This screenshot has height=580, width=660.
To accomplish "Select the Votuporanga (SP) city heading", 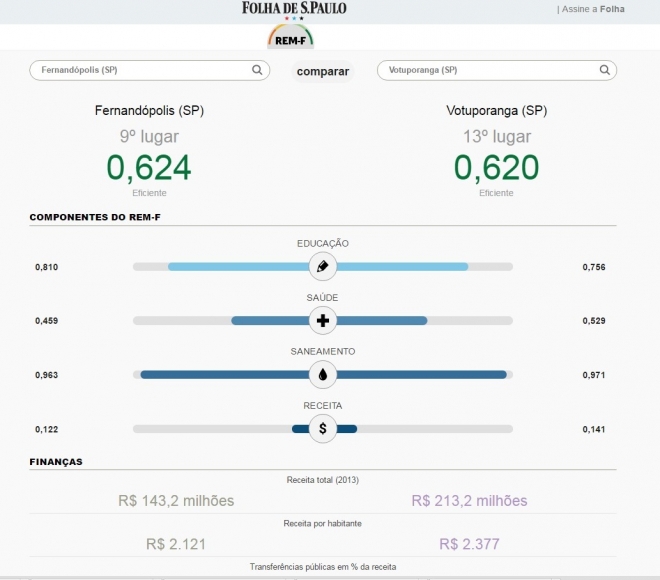I will (x=496, y=110).
